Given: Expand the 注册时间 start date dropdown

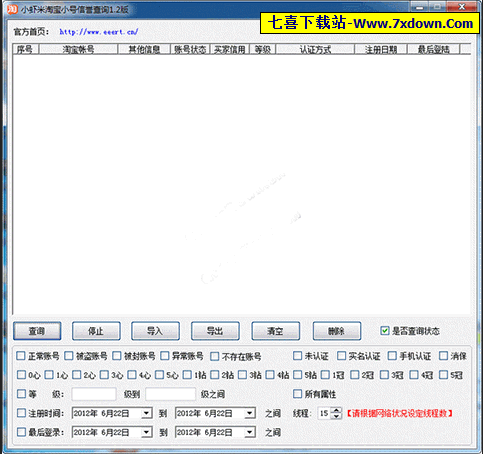Looking at the screenshot, I should coord(146,413).
